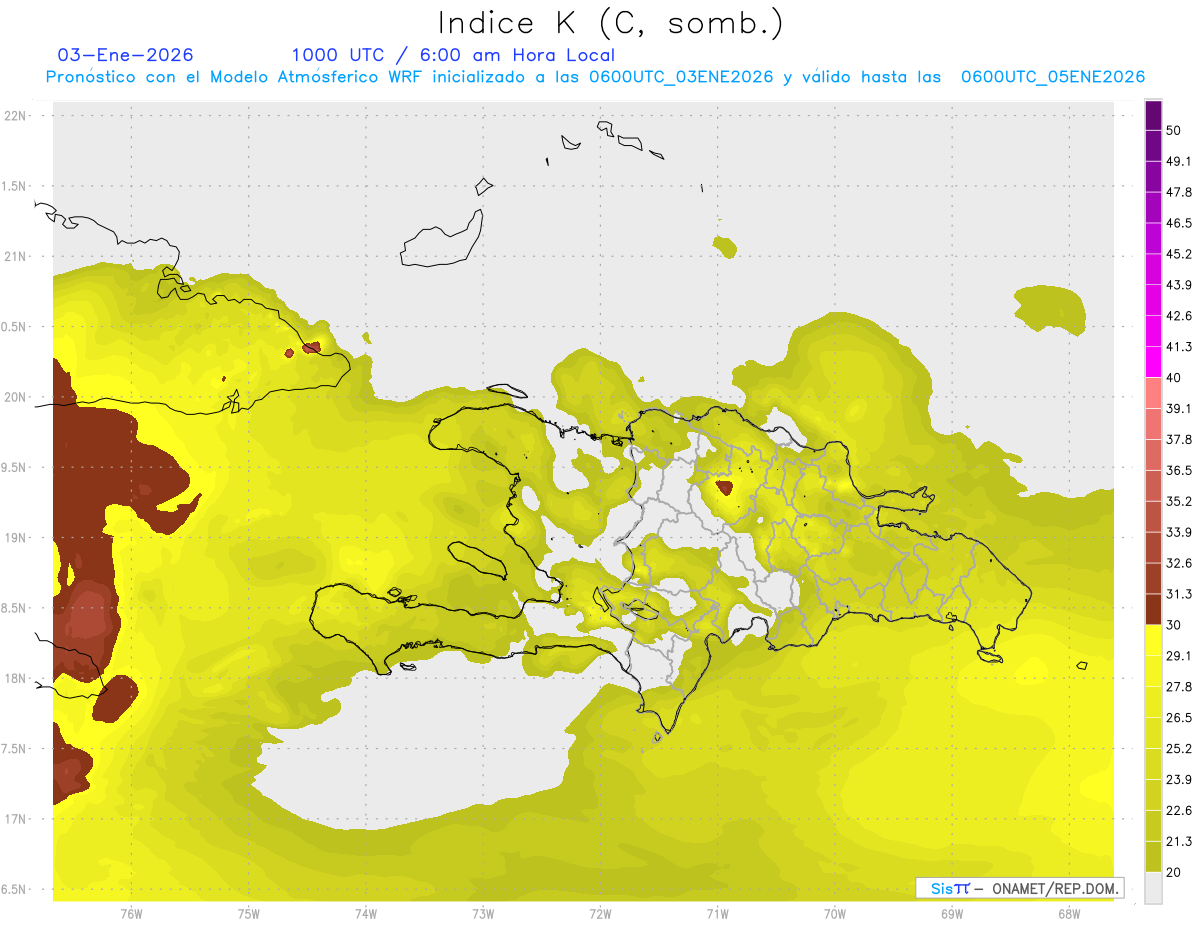
Task: Click the legend value "40"
Action: click(x=1174, y=378)
